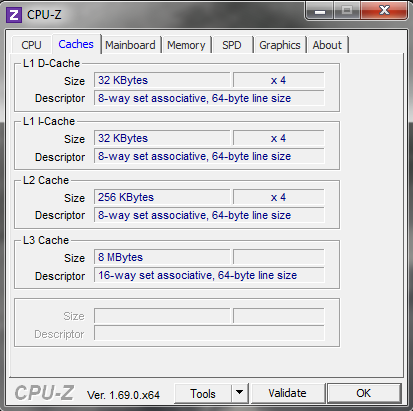The width and height of the screenshot is (413, 411).
Task: Click the L1 D-Cache size field
Action: (162, 80)
